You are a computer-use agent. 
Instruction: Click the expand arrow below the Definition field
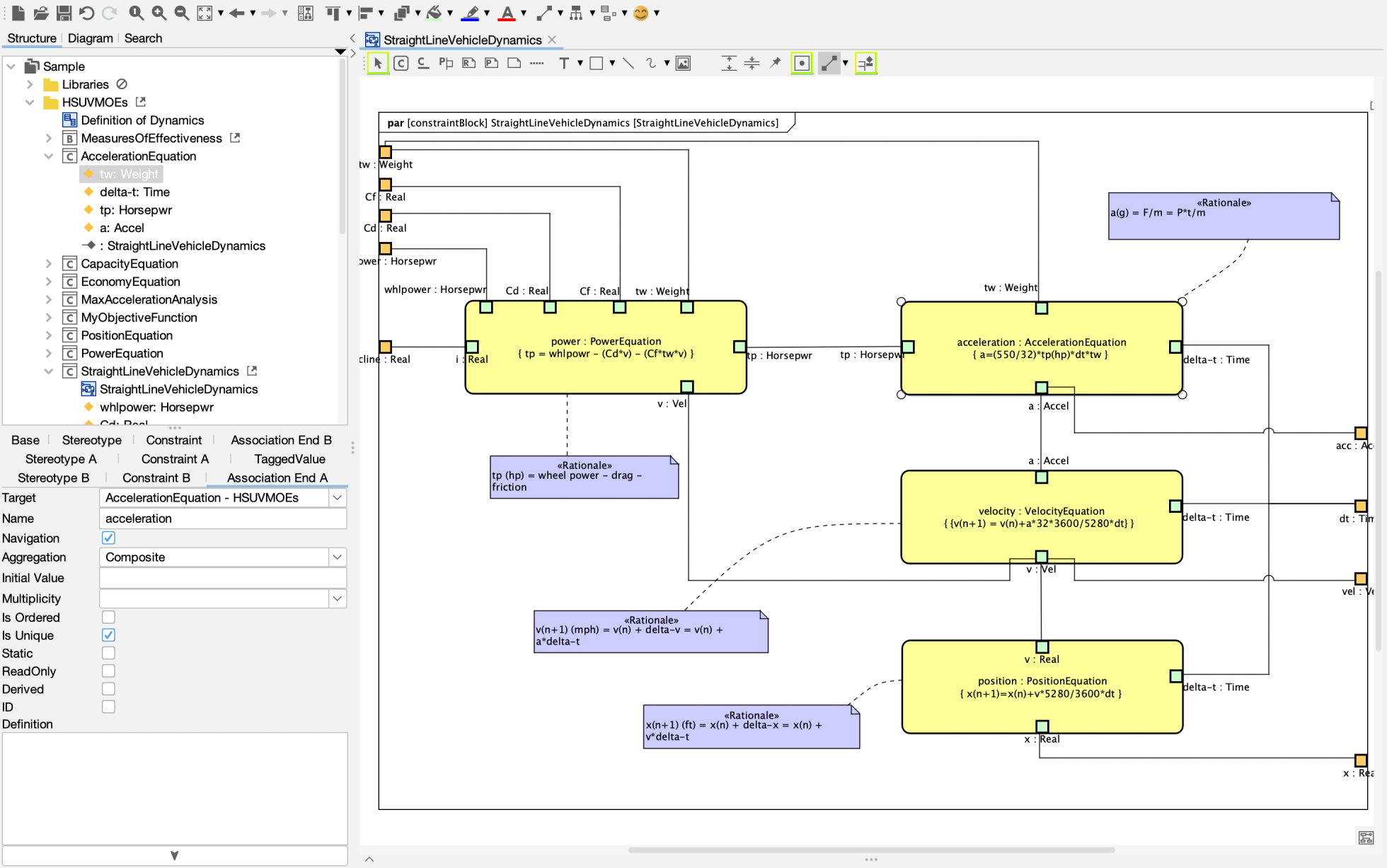(x=175, y=855)
